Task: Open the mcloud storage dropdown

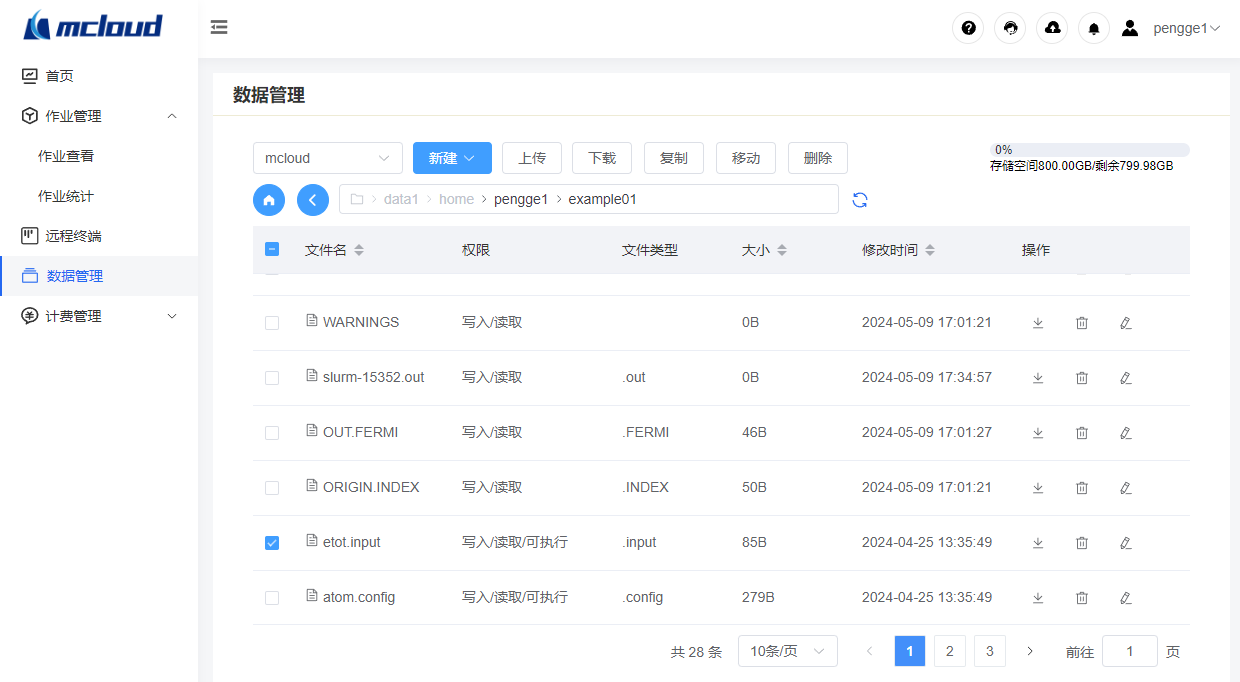Action: 327,158
